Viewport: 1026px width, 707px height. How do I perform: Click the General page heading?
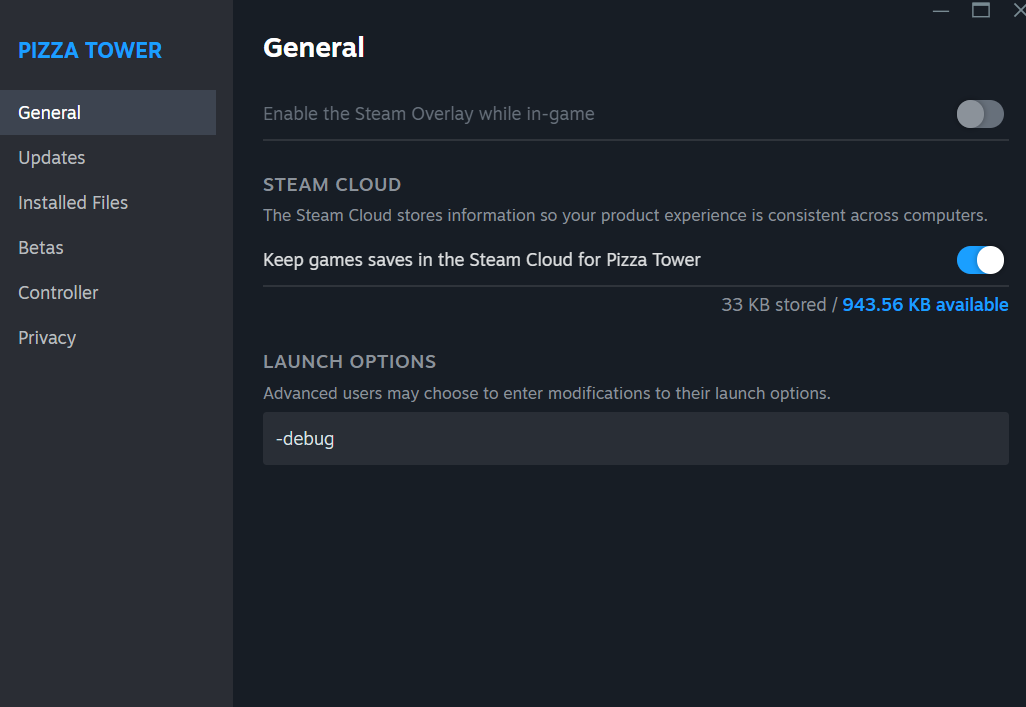[313, 47]
